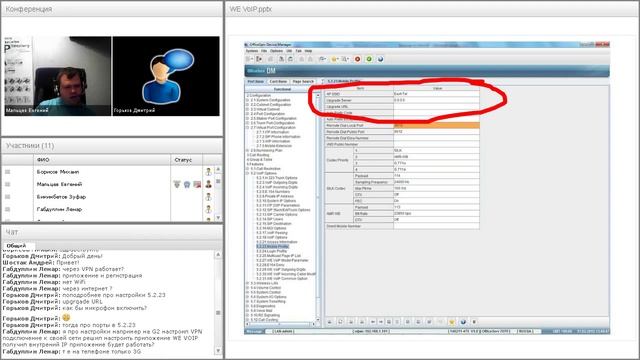This screenshot has width=640, height=360.
Task: Select 2.7.5 Mobile Extension tree item
Action: (274, 146)
